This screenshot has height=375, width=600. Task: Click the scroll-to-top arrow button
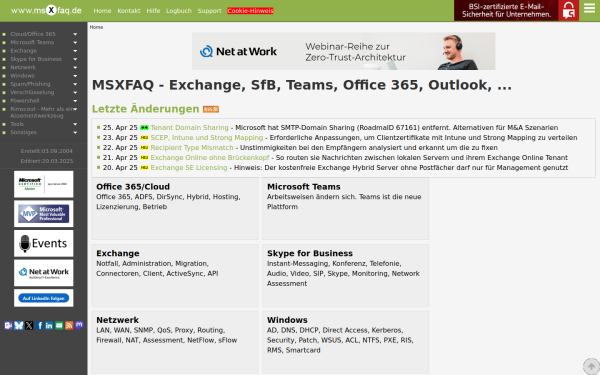pyautogui.click(x=591, y=367)
